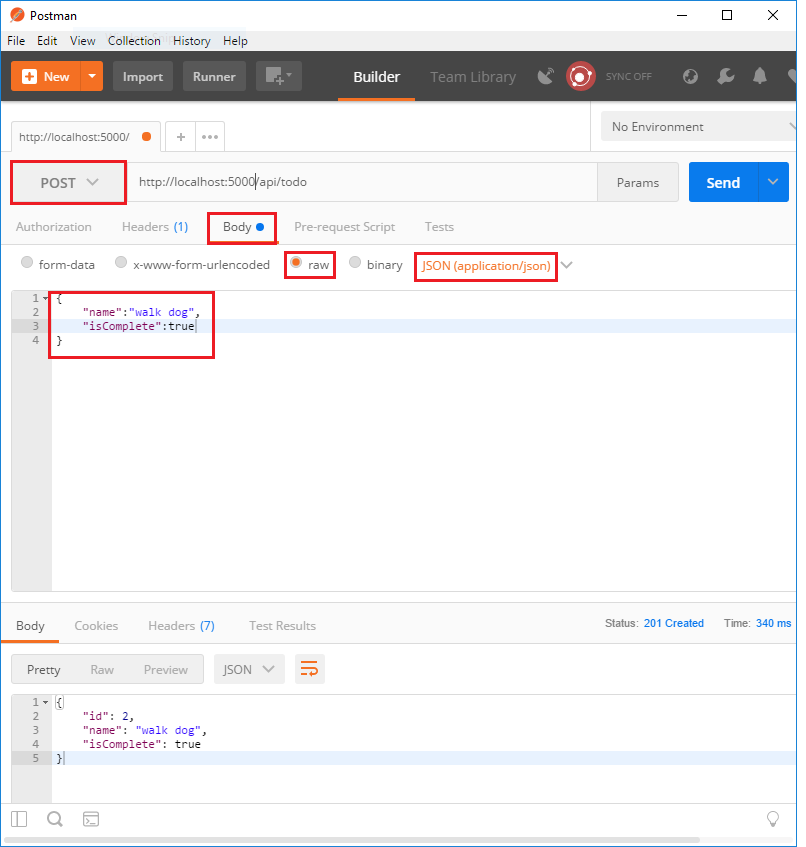Click the "name":"walk dog" line in request editor

pos(141,312)
